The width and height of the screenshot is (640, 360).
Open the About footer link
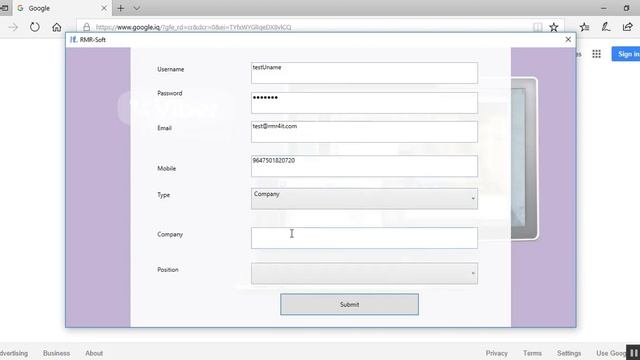(x=94, y=353)
